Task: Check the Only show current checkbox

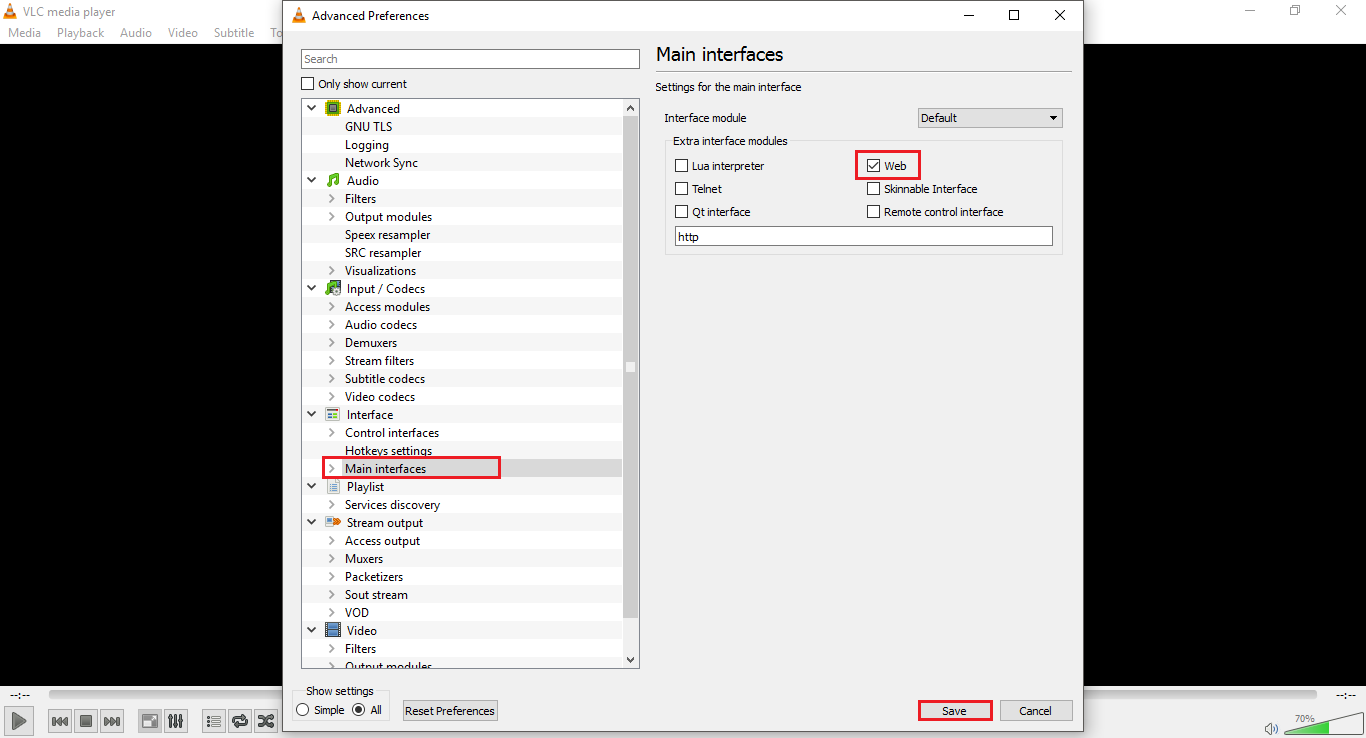Action: (x=308, y=84)
